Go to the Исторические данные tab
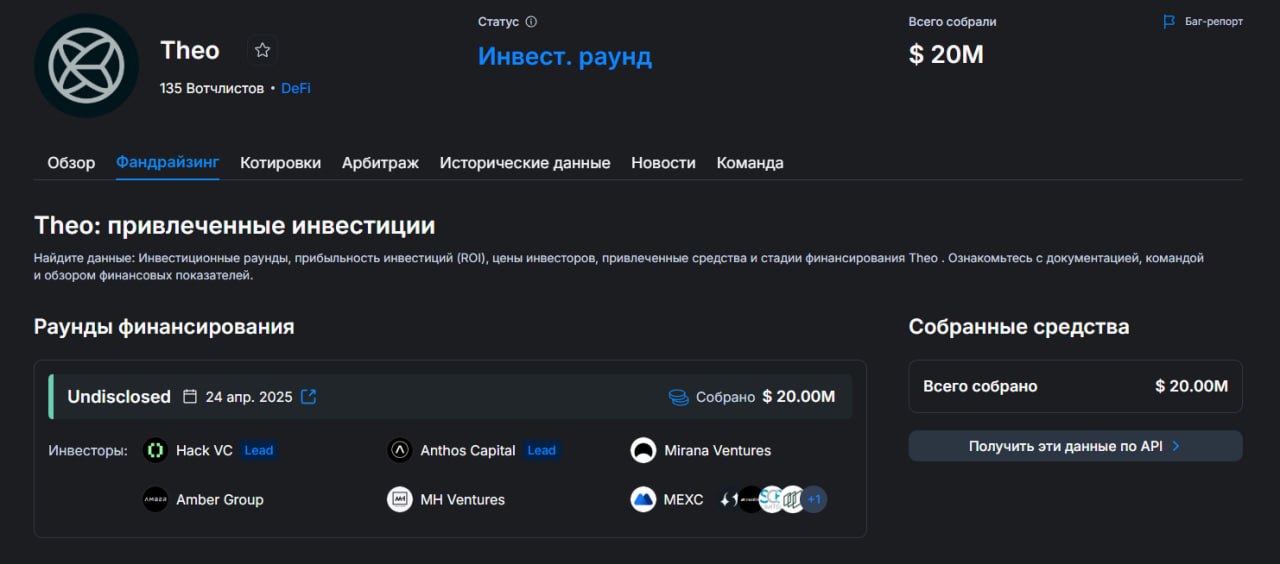1280x564 pixels. click(x=525, y=163)
